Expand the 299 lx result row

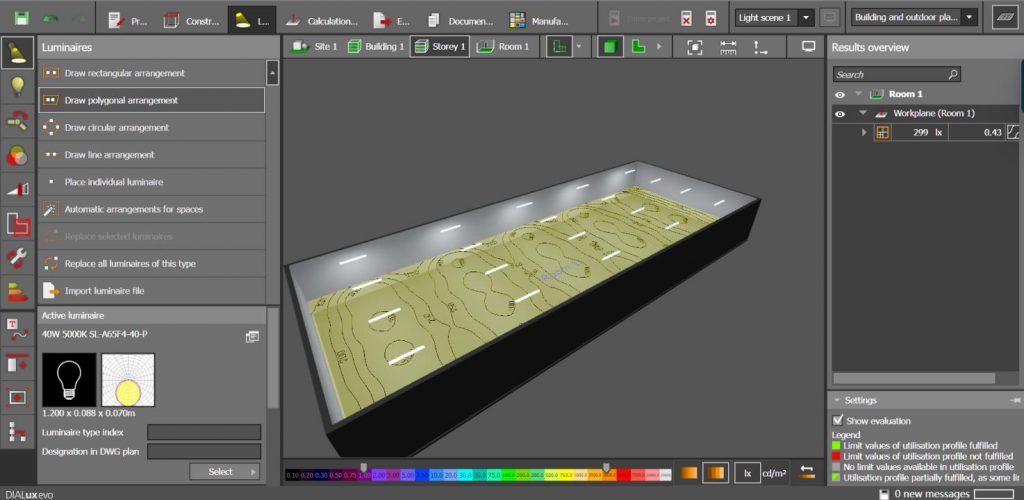[864, 133]
